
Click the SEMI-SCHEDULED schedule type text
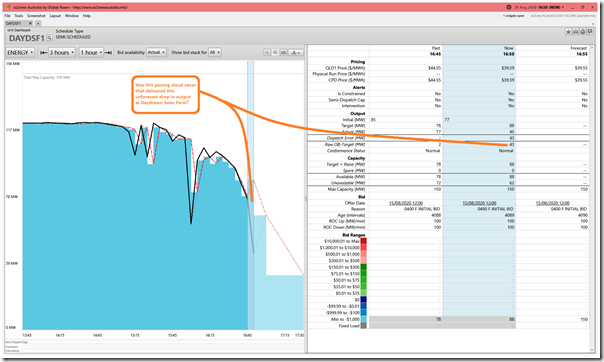pyautogui.click(x=73, y=37)
